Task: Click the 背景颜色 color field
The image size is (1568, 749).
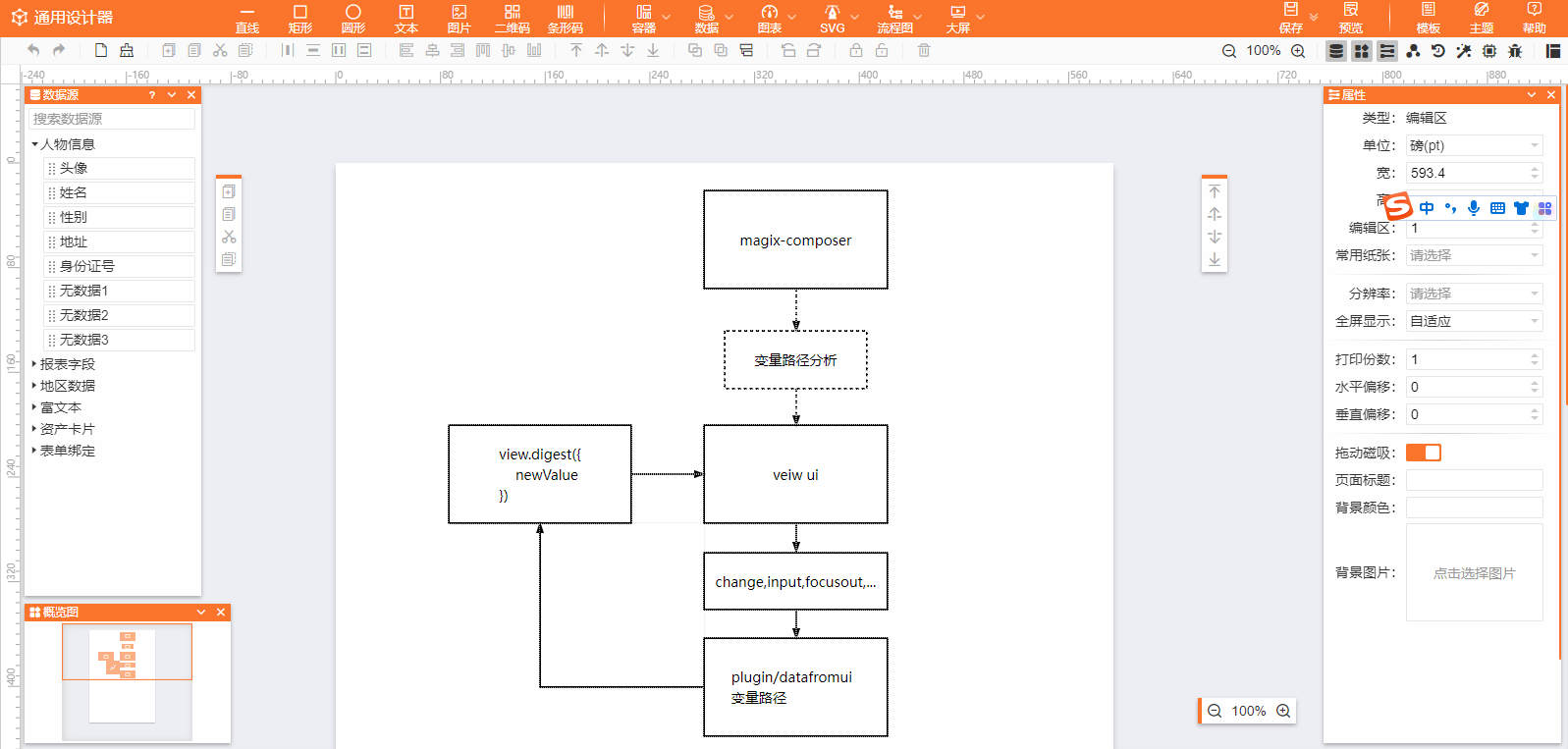Action: click(1475, 508)
